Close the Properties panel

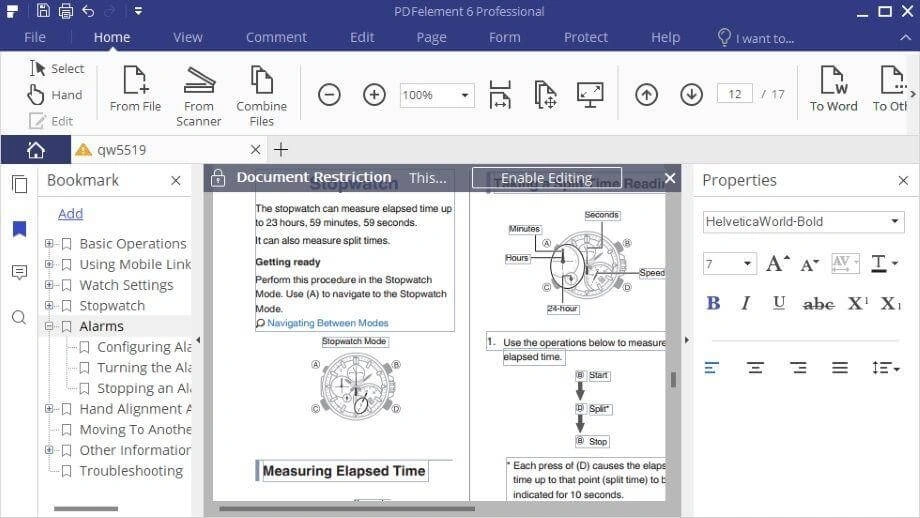[x=903, y=181]
